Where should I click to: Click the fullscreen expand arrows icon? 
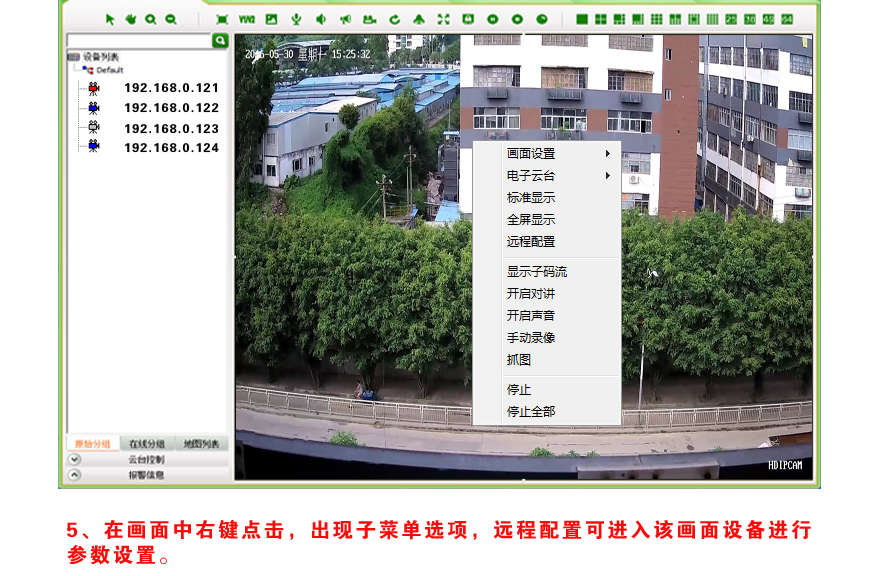pos(443,19)
